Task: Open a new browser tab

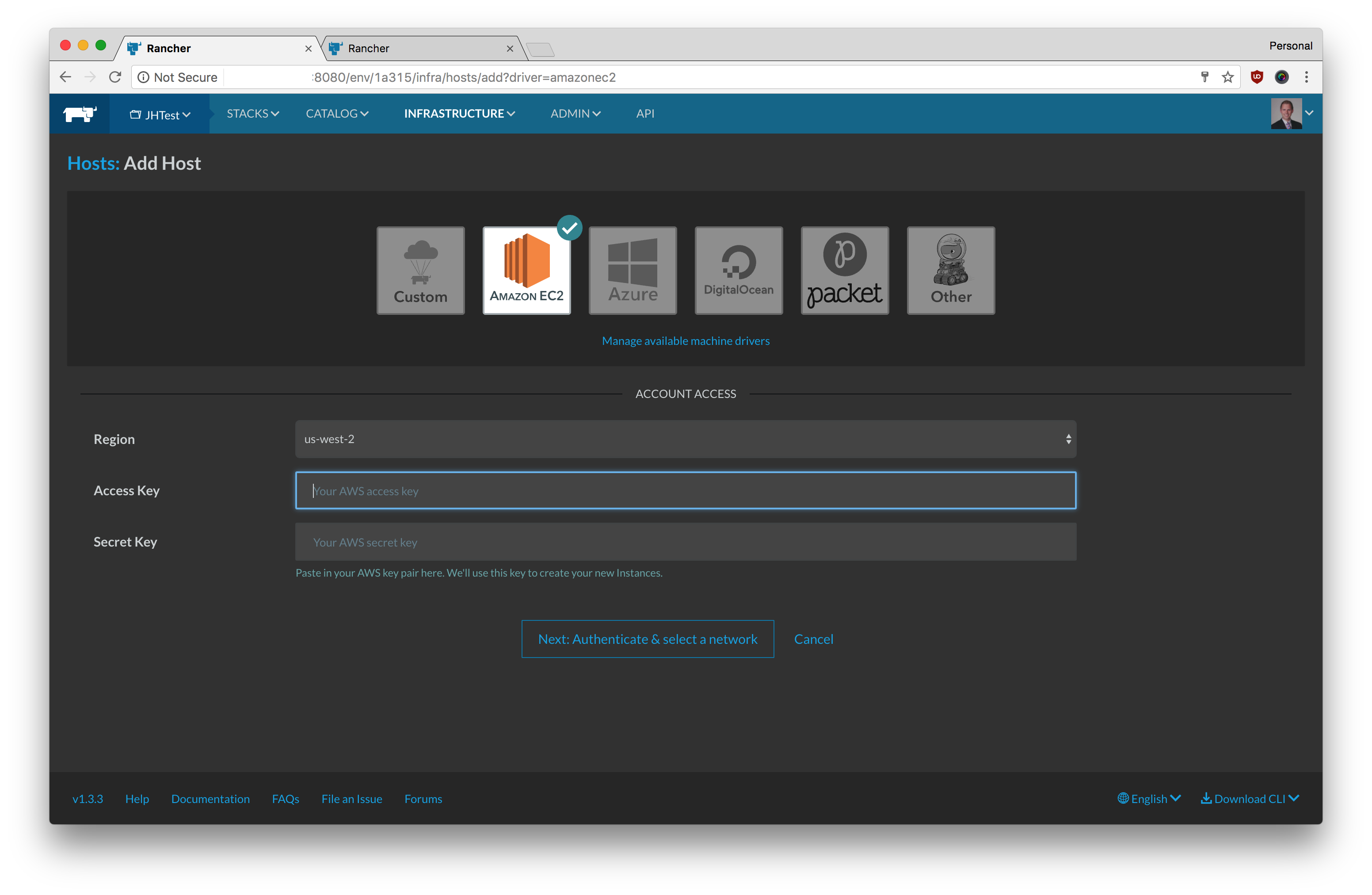Action: 541,50
